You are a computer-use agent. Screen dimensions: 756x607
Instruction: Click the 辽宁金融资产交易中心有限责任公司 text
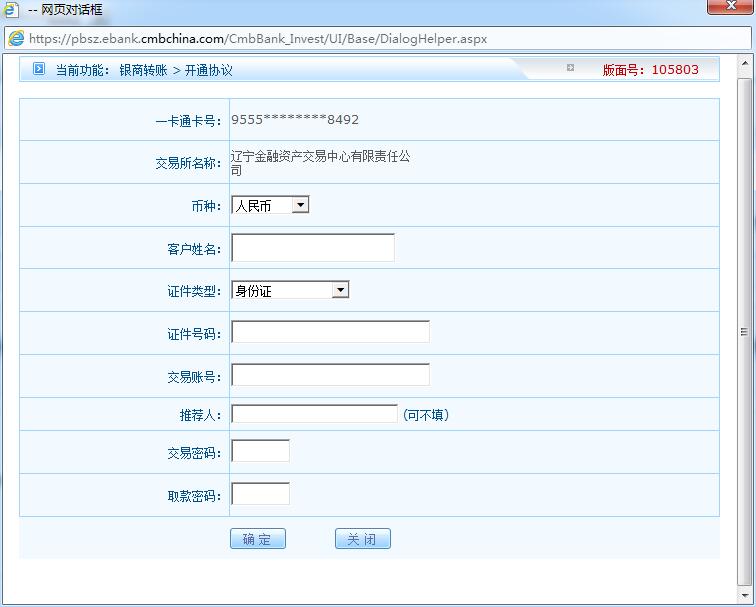(320, 163)
